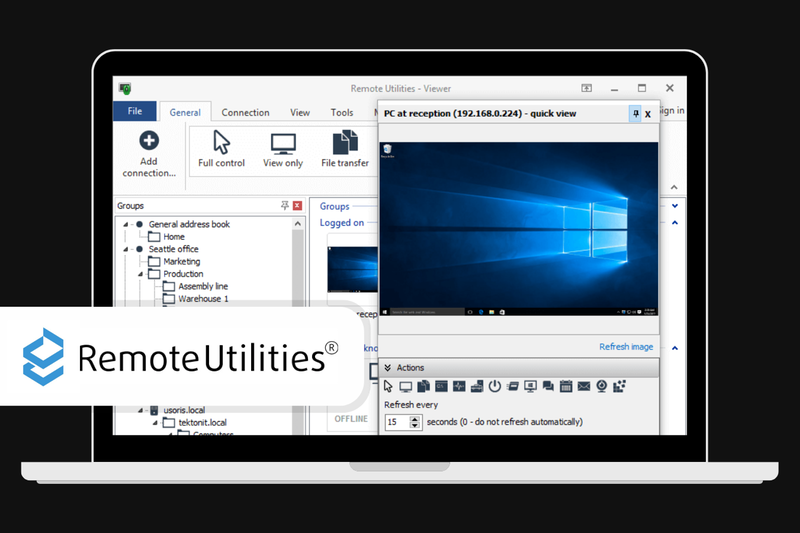The image size is (800, 533).
Task: Open File transfer from the ribbon
Action: pos(345,149)
